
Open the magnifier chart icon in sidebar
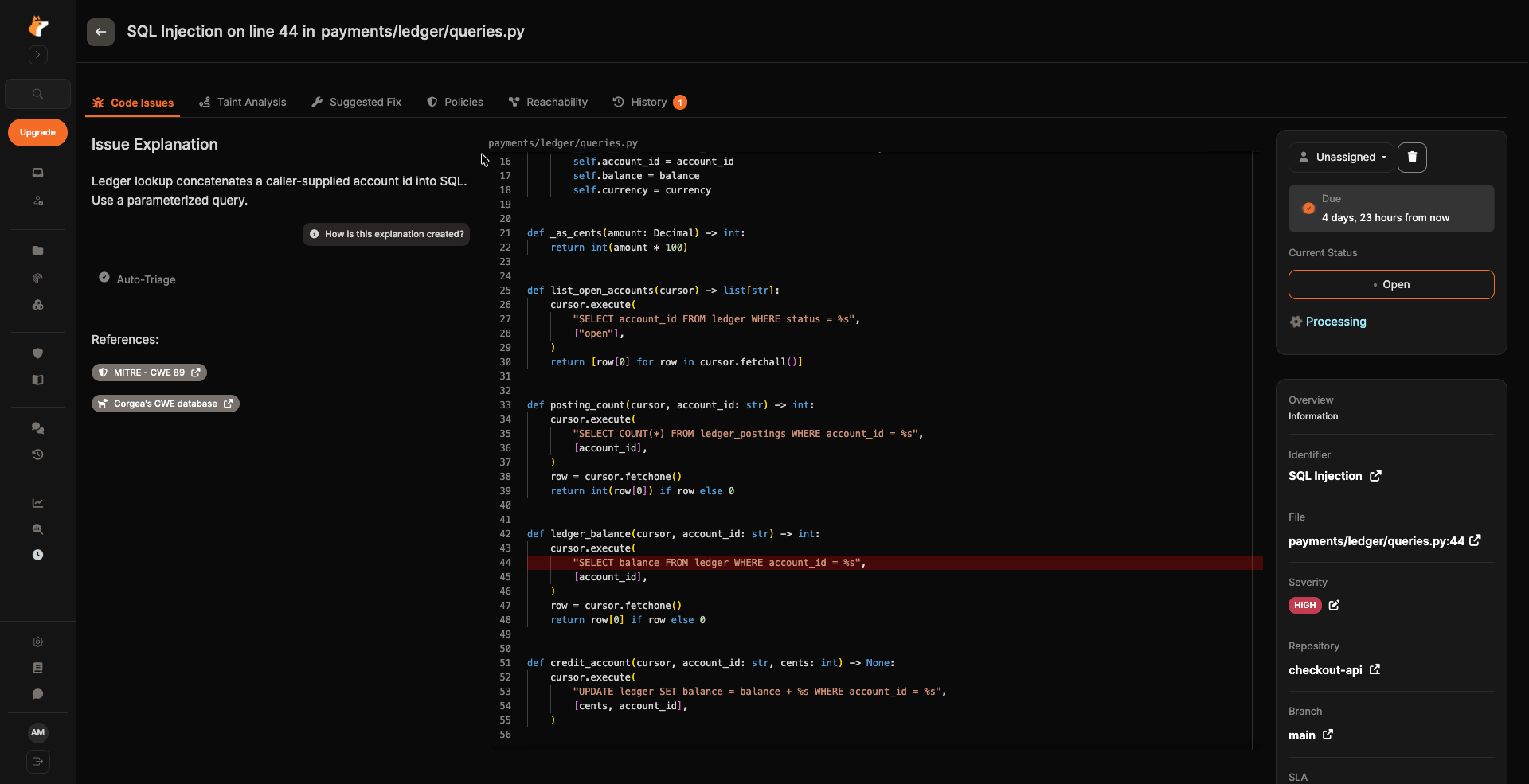click(37, 529)
